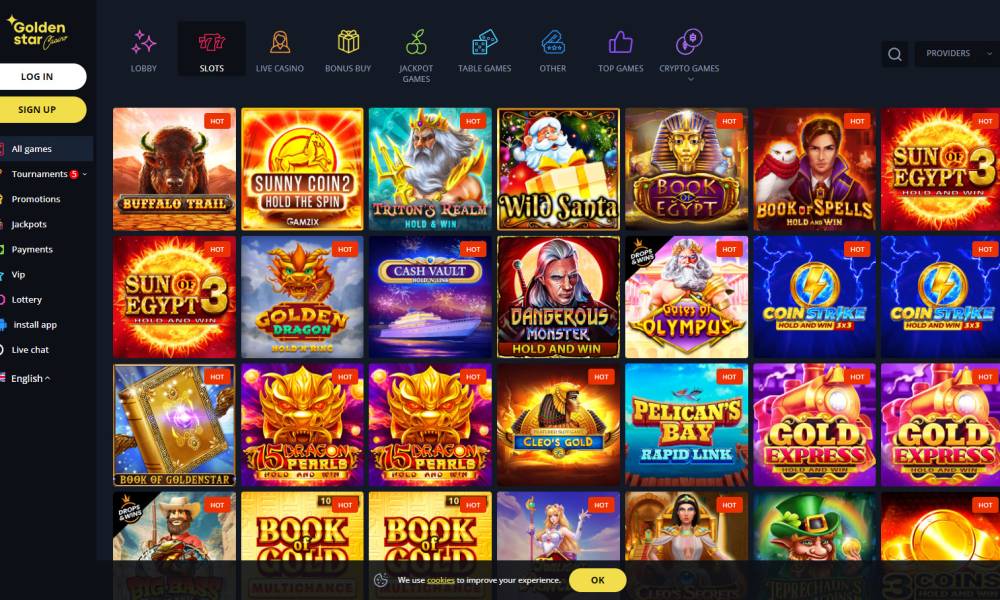Go to Jackpots in the sidebar

tap(29, 224)
